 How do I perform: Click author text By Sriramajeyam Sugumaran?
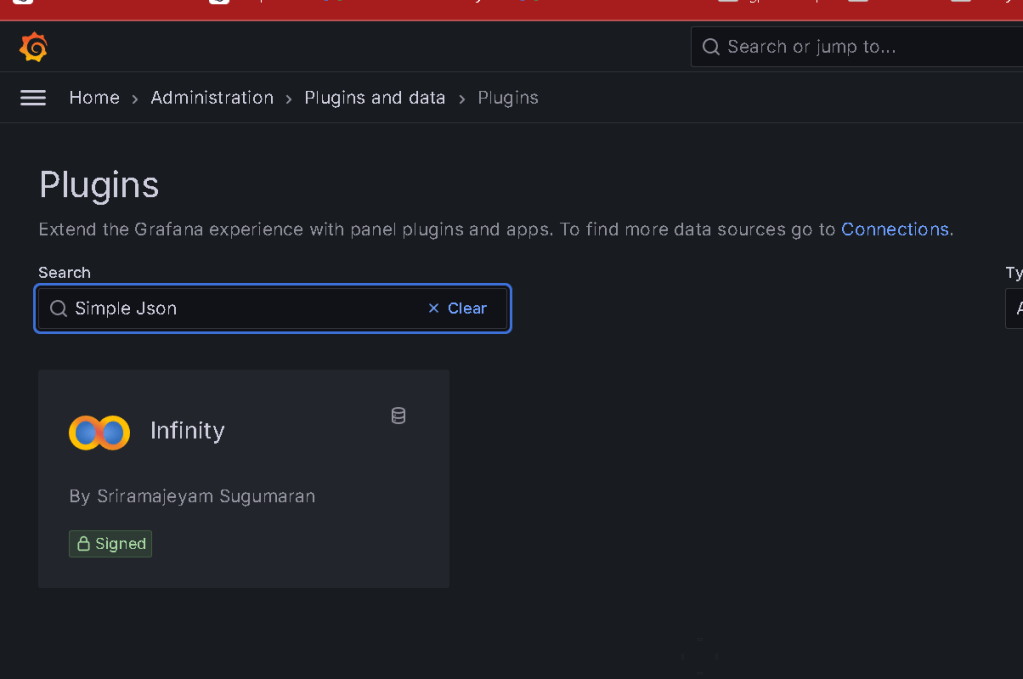(x=192, y=496)
